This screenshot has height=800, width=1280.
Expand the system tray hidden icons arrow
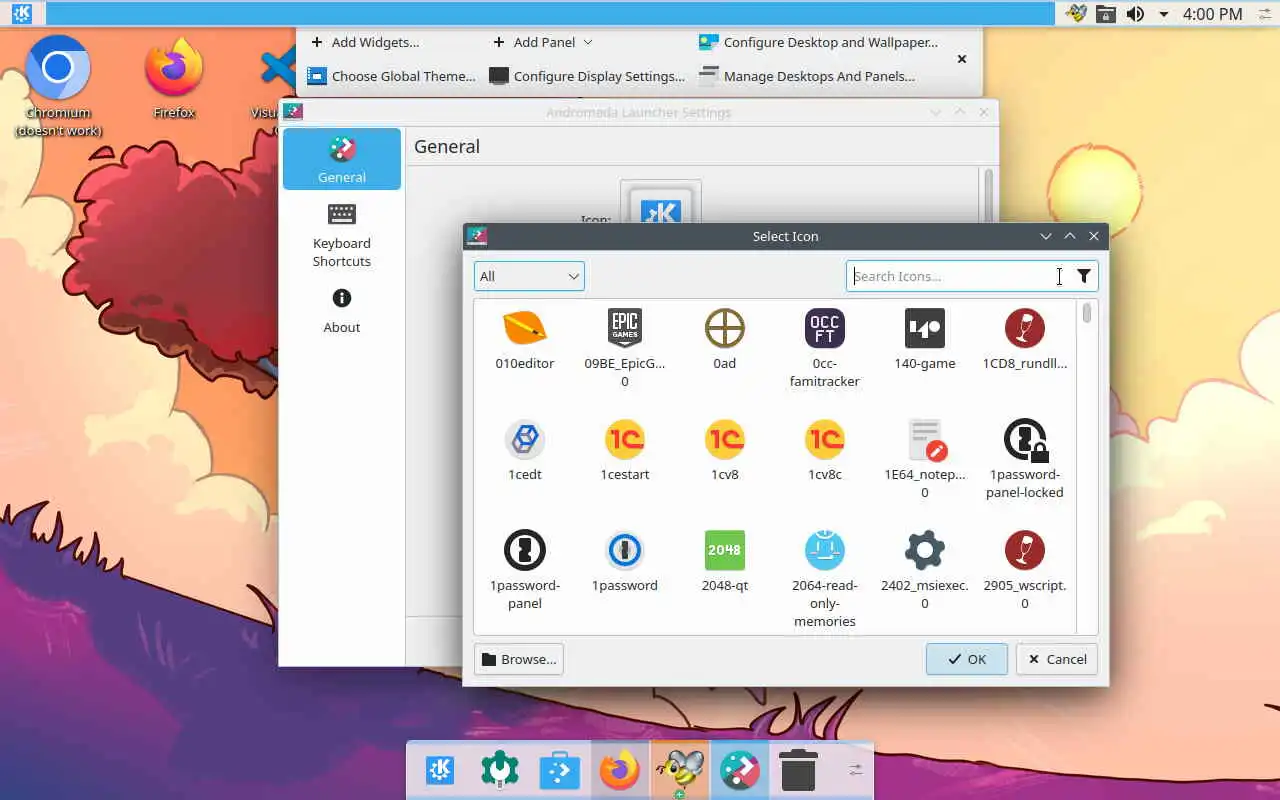pos(1163,14)
